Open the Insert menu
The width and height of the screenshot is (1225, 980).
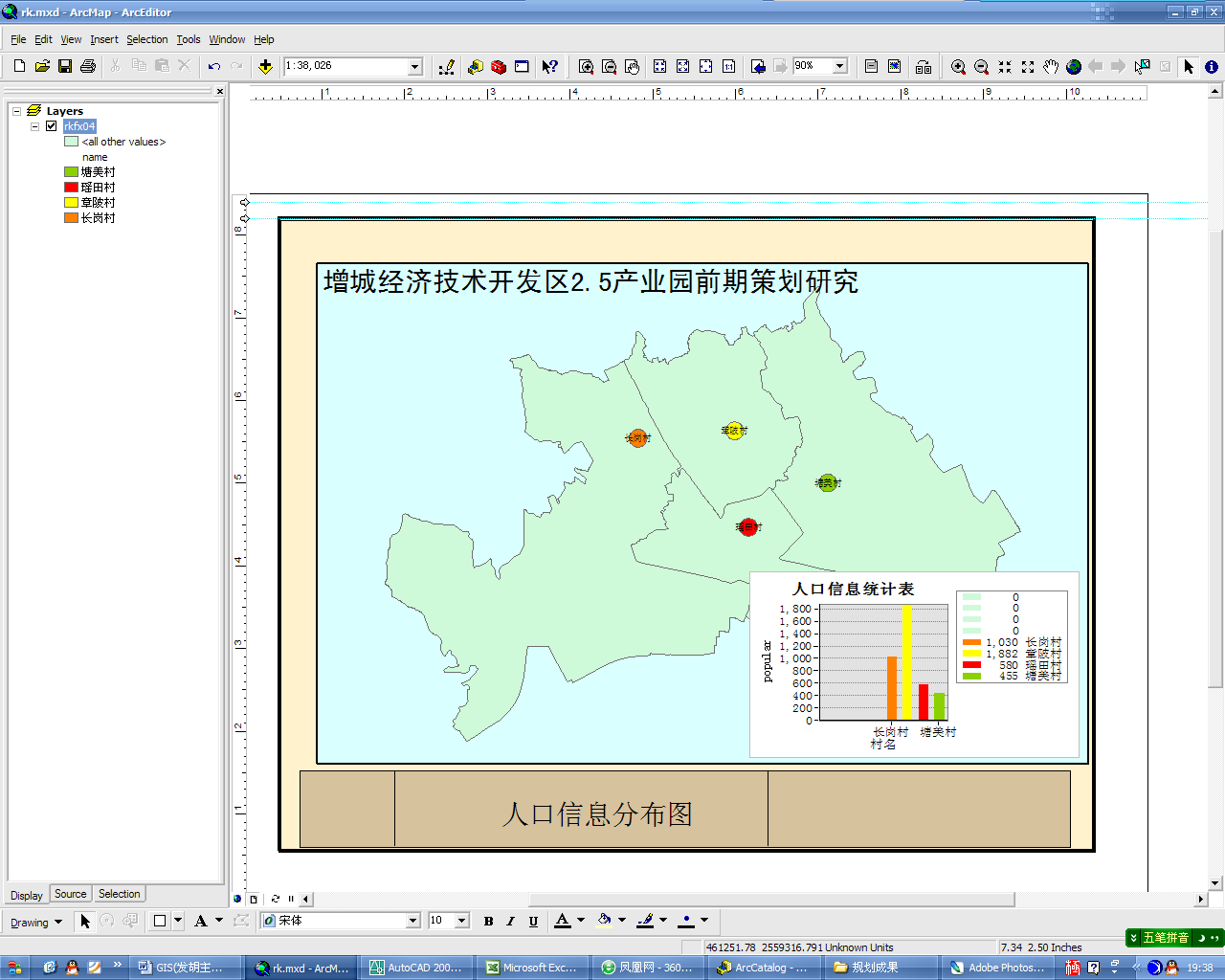104,39
